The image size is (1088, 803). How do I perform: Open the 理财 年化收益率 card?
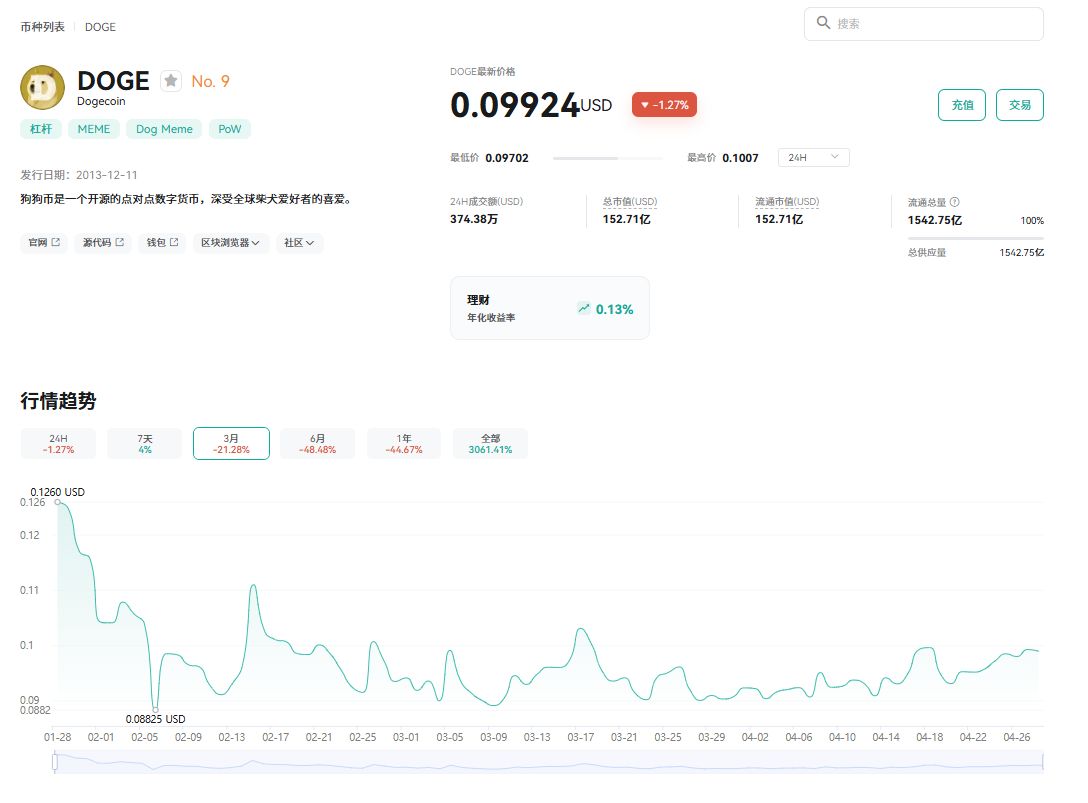(x=550, y=308)
